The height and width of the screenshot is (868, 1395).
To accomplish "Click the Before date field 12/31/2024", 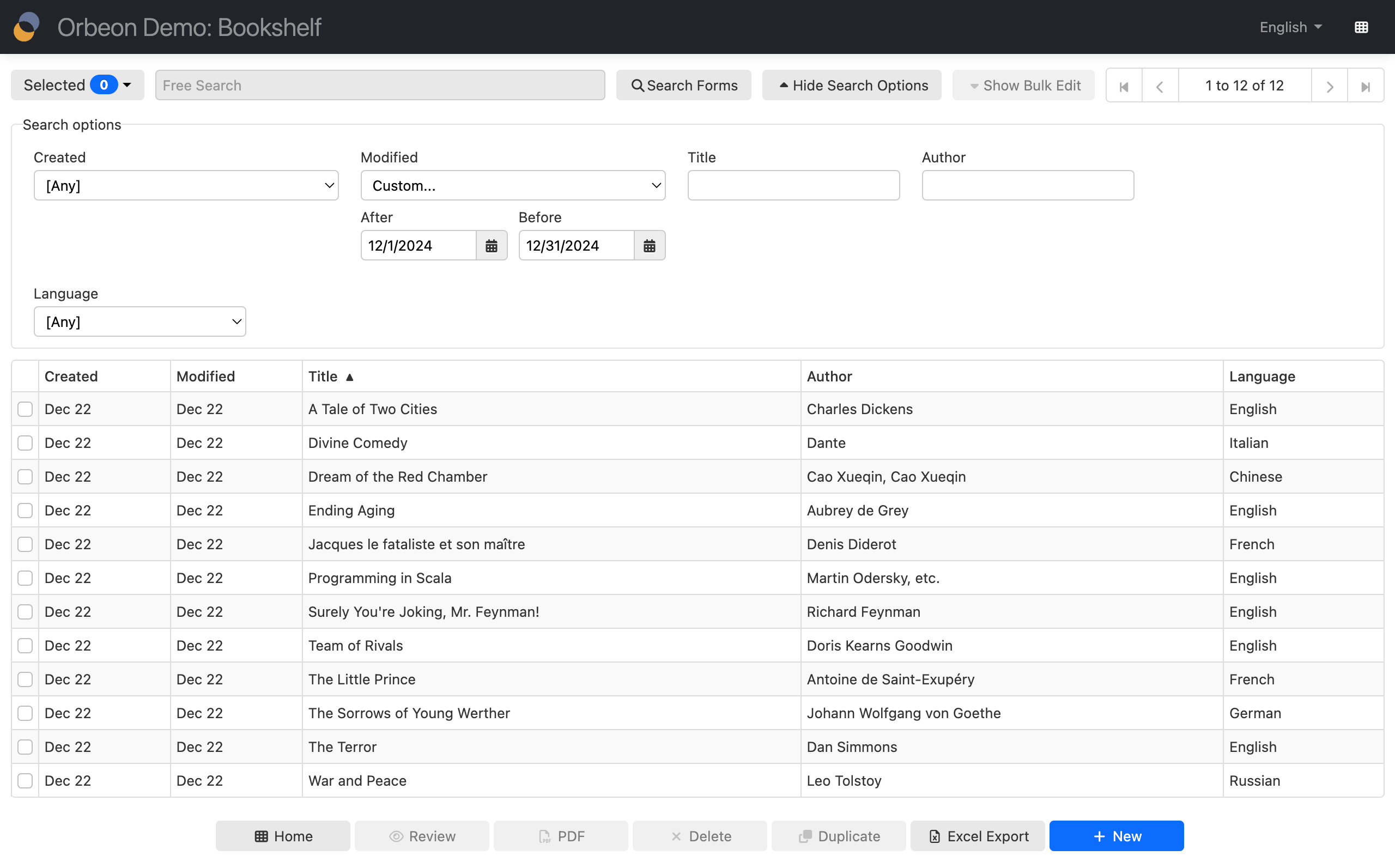I will tap(577, 246).
